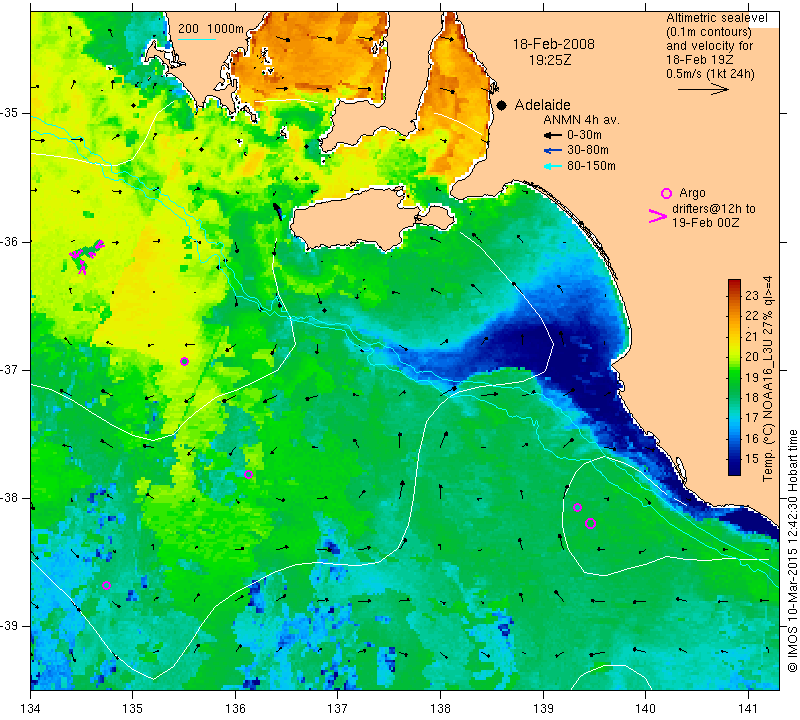
Task: Click the 19-Feb 00Z legend text
Action: (x=705, y=222)
